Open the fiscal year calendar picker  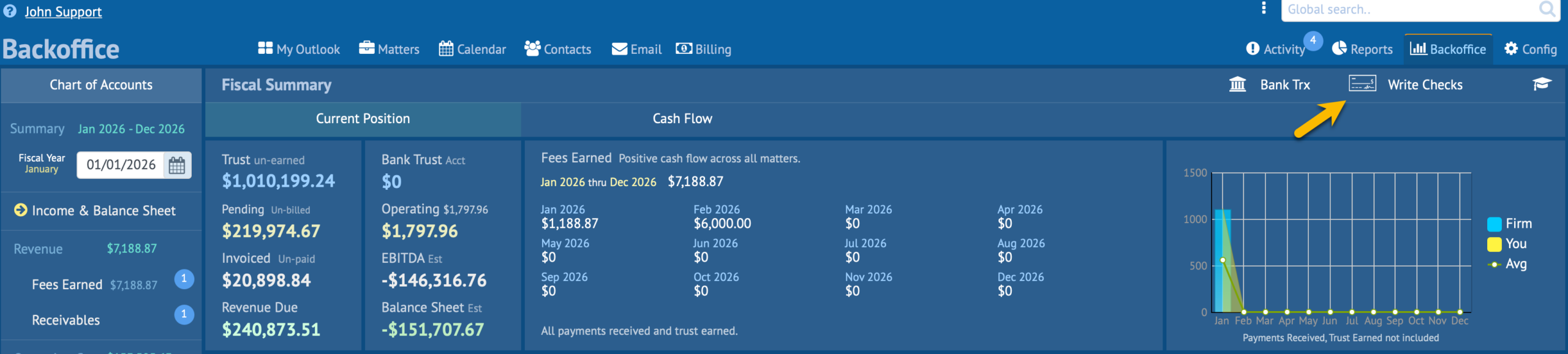(x=177, y=165)
